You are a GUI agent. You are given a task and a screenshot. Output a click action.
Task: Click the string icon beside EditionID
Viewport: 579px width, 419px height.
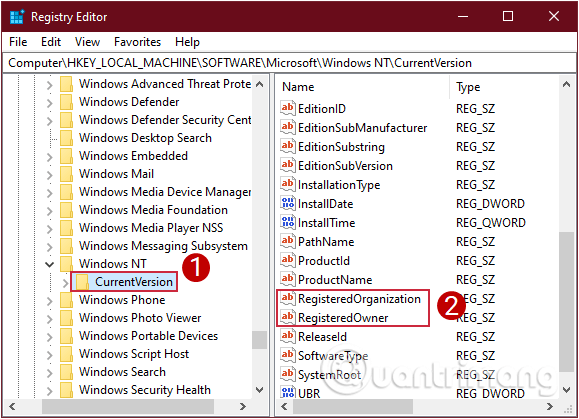click(x=288, y=108)
